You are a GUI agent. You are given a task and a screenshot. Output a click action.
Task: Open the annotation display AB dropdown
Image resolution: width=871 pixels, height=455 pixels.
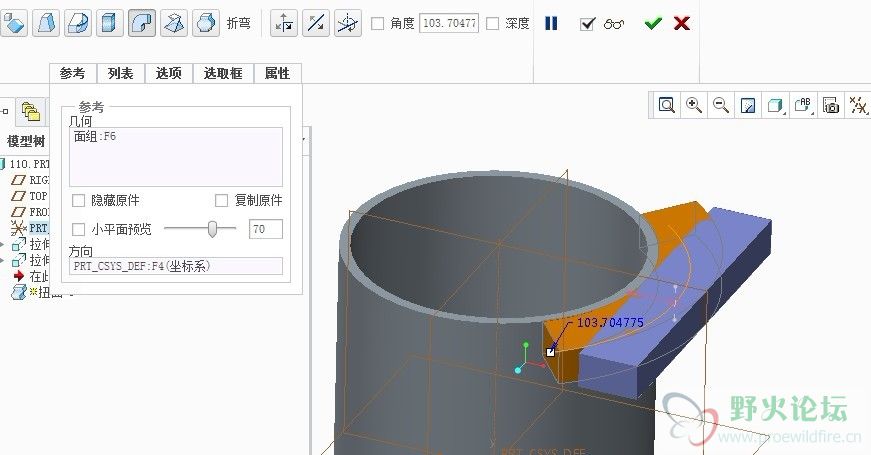(x=803, y=104)
